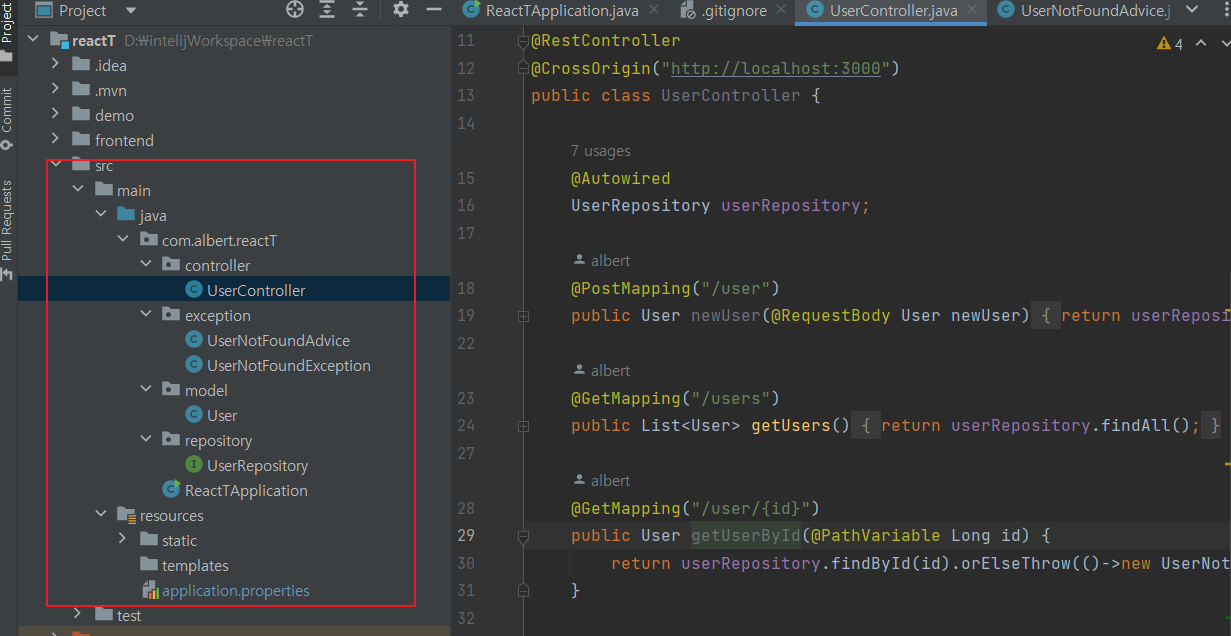Open the Commit tool window
This screenshot has height=636, width=1231.
[x=7, y=118]
